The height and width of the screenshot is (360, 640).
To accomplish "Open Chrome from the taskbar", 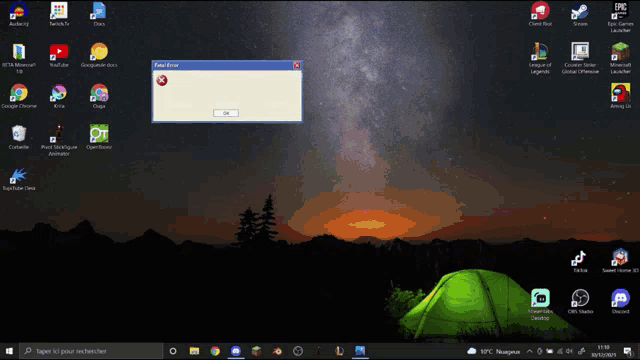I will [x=215, y=351].
